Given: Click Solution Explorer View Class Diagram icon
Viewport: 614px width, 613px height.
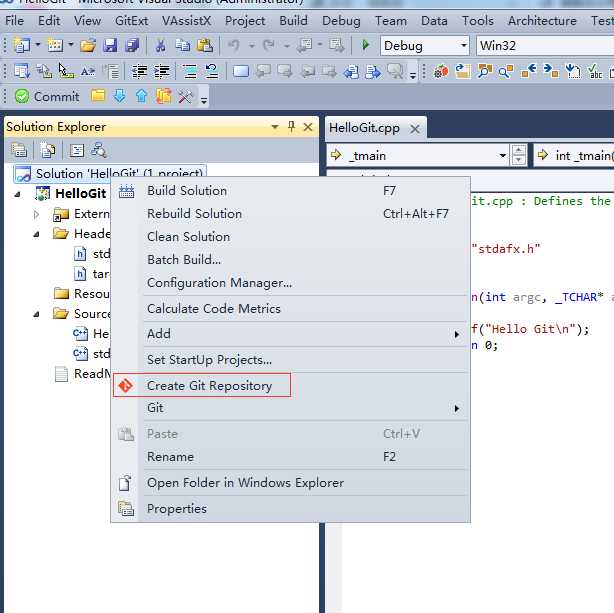Looking at the screenshot, I should [x=99, y=150].
